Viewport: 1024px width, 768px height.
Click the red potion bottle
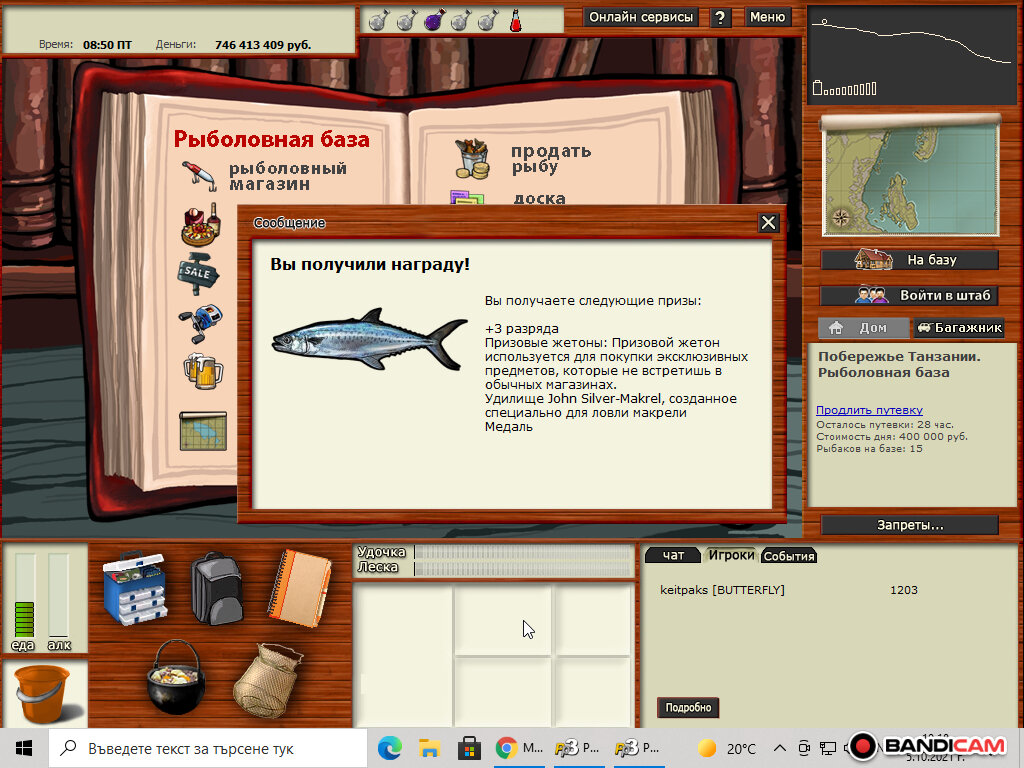516,19
